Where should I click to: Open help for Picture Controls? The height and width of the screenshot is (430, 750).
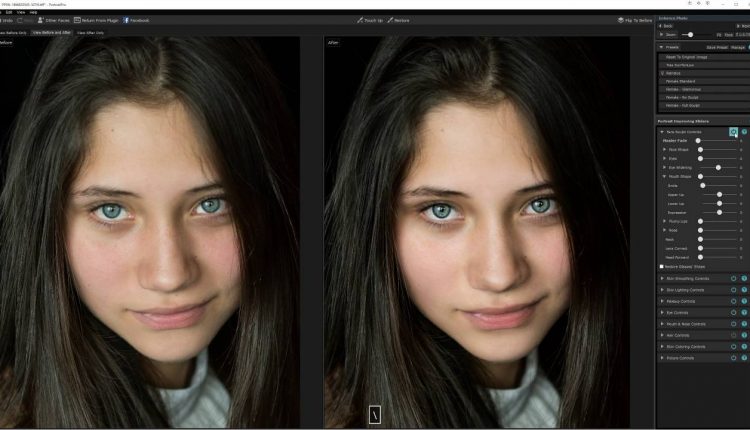tap(744, 358)
